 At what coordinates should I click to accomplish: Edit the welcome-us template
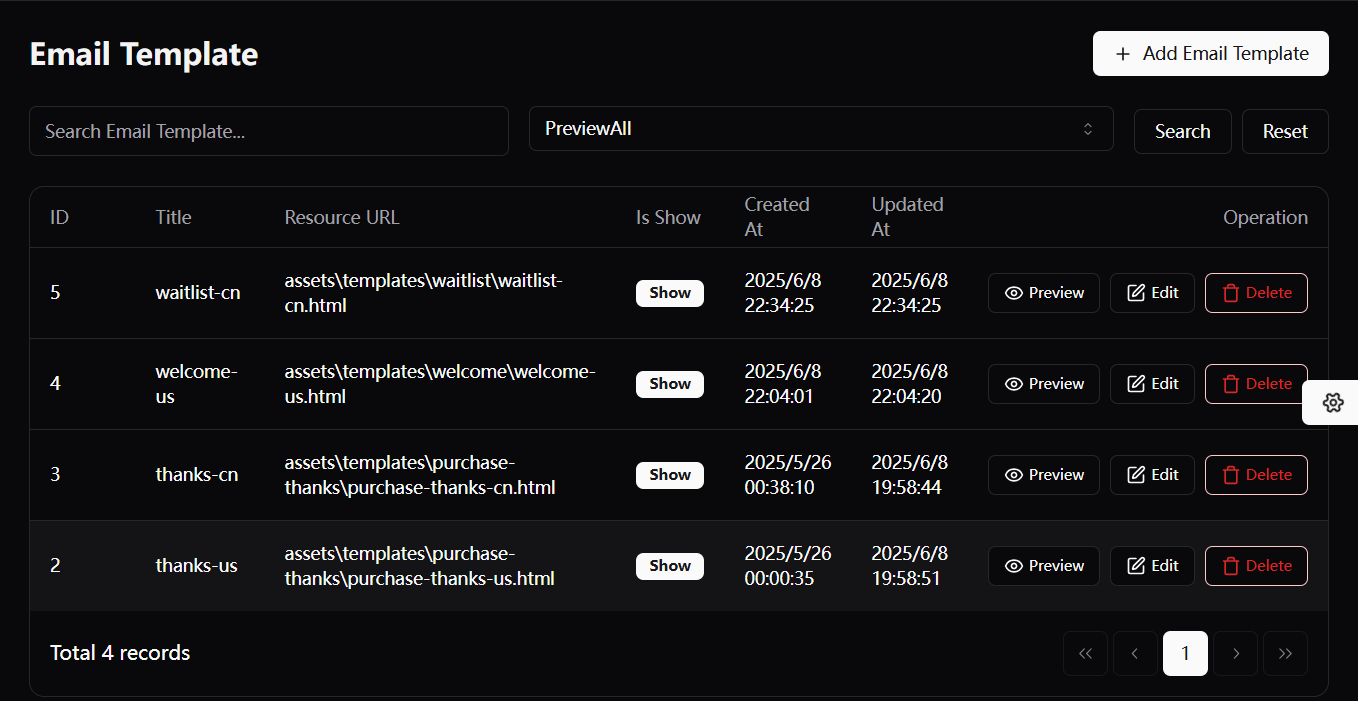pyautogui.click(x=1152, y=384)
